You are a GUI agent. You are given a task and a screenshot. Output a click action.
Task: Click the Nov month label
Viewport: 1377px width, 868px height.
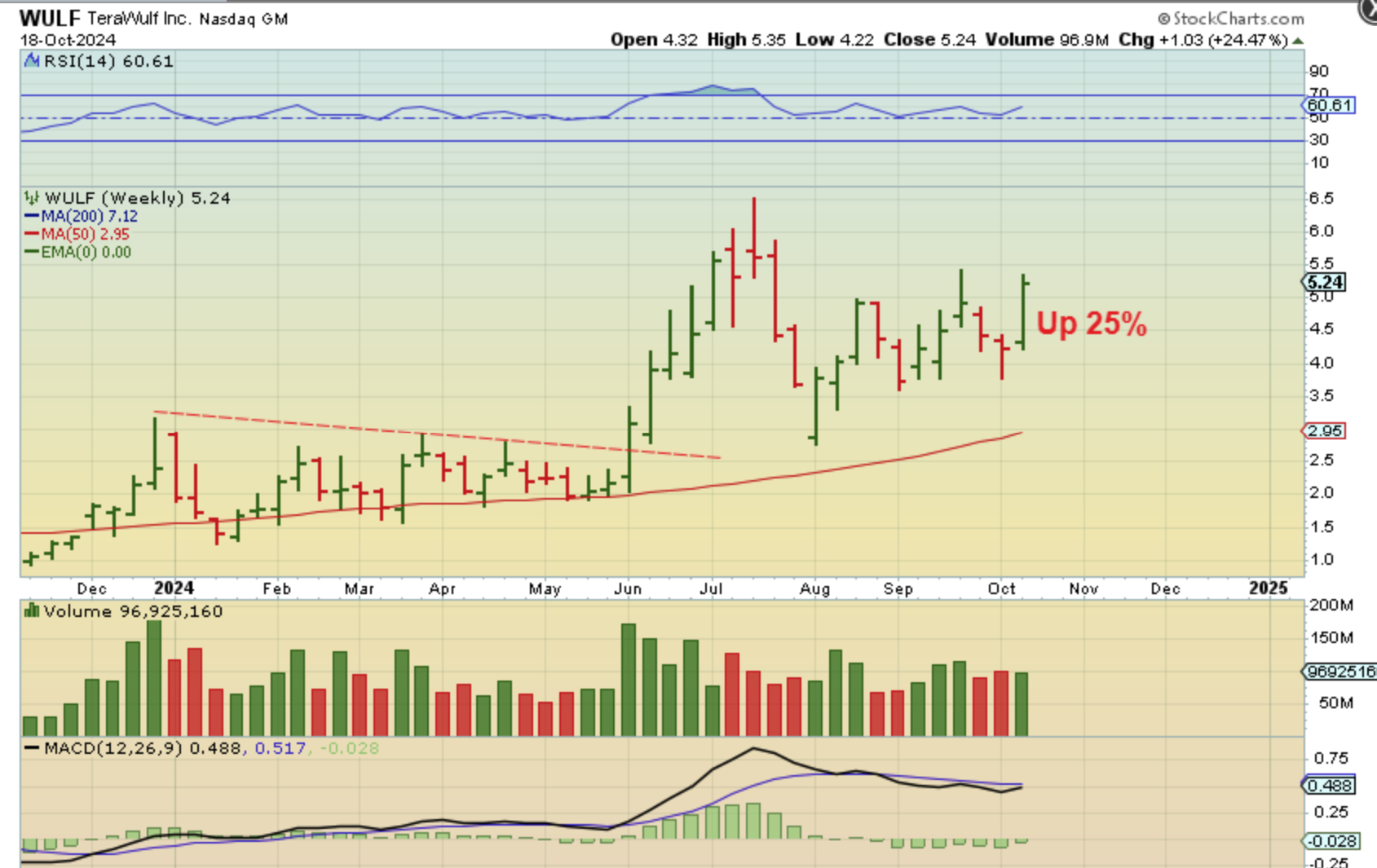coord(1084,588)
